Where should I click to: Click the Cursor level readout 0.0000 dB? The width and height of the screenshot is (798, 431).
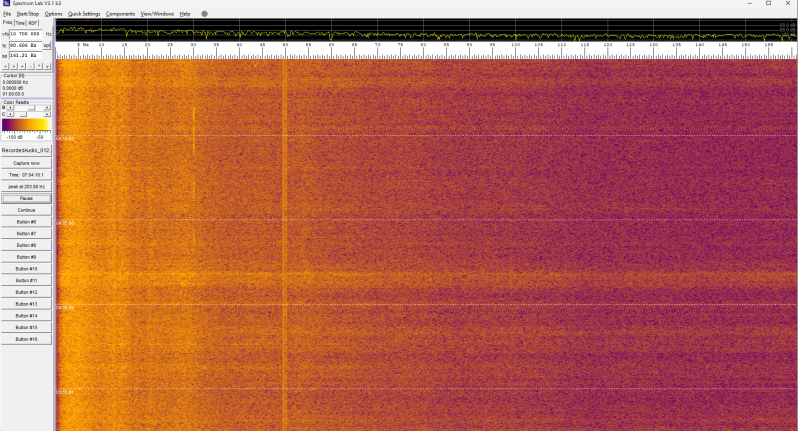[13, 88]
